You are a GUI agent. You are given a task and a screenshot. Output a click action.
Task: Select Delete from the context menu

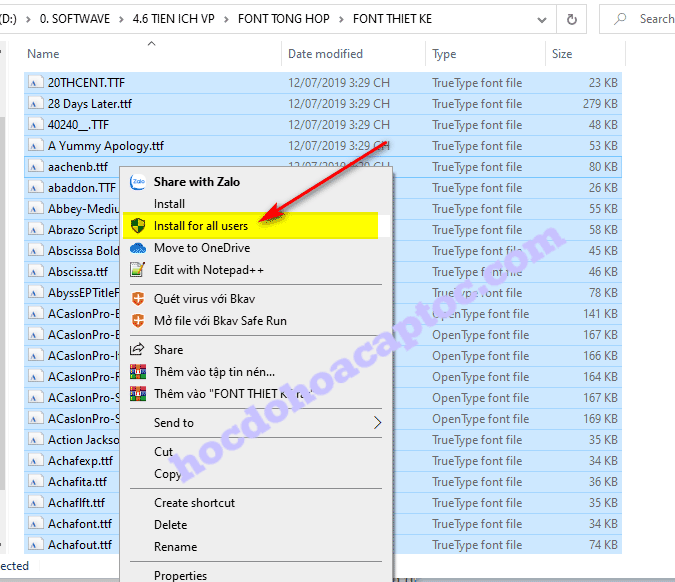[x=170, y=525]
